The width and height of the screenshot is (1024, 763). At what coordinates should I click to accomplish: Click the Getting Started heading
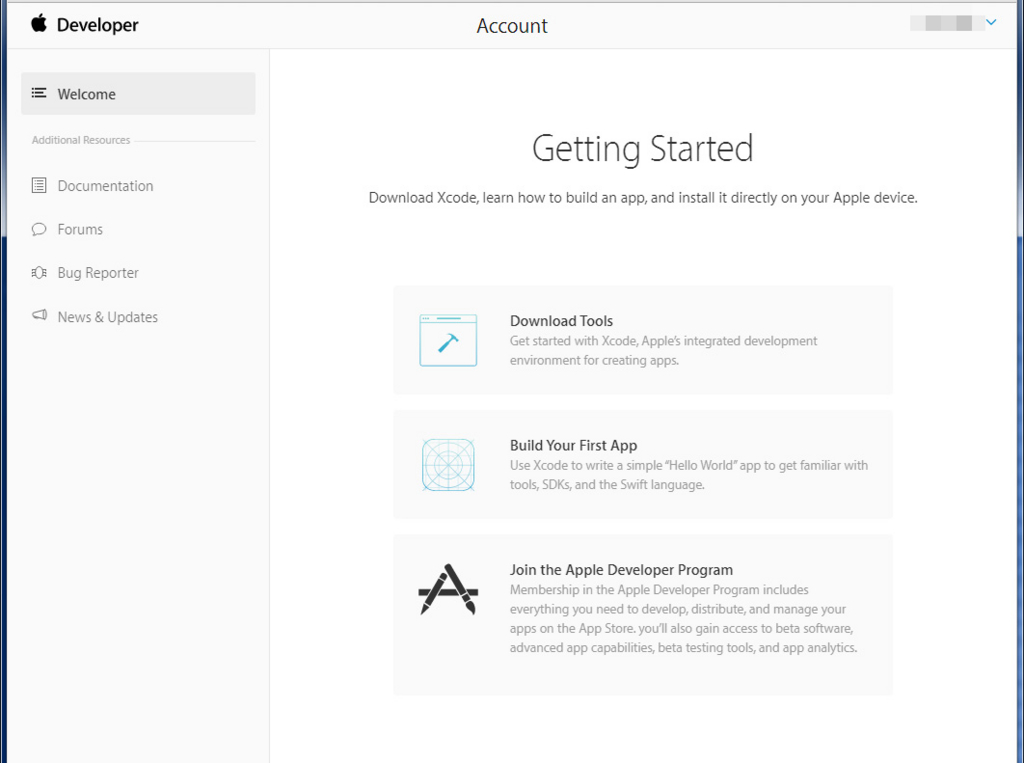point(643,149)
